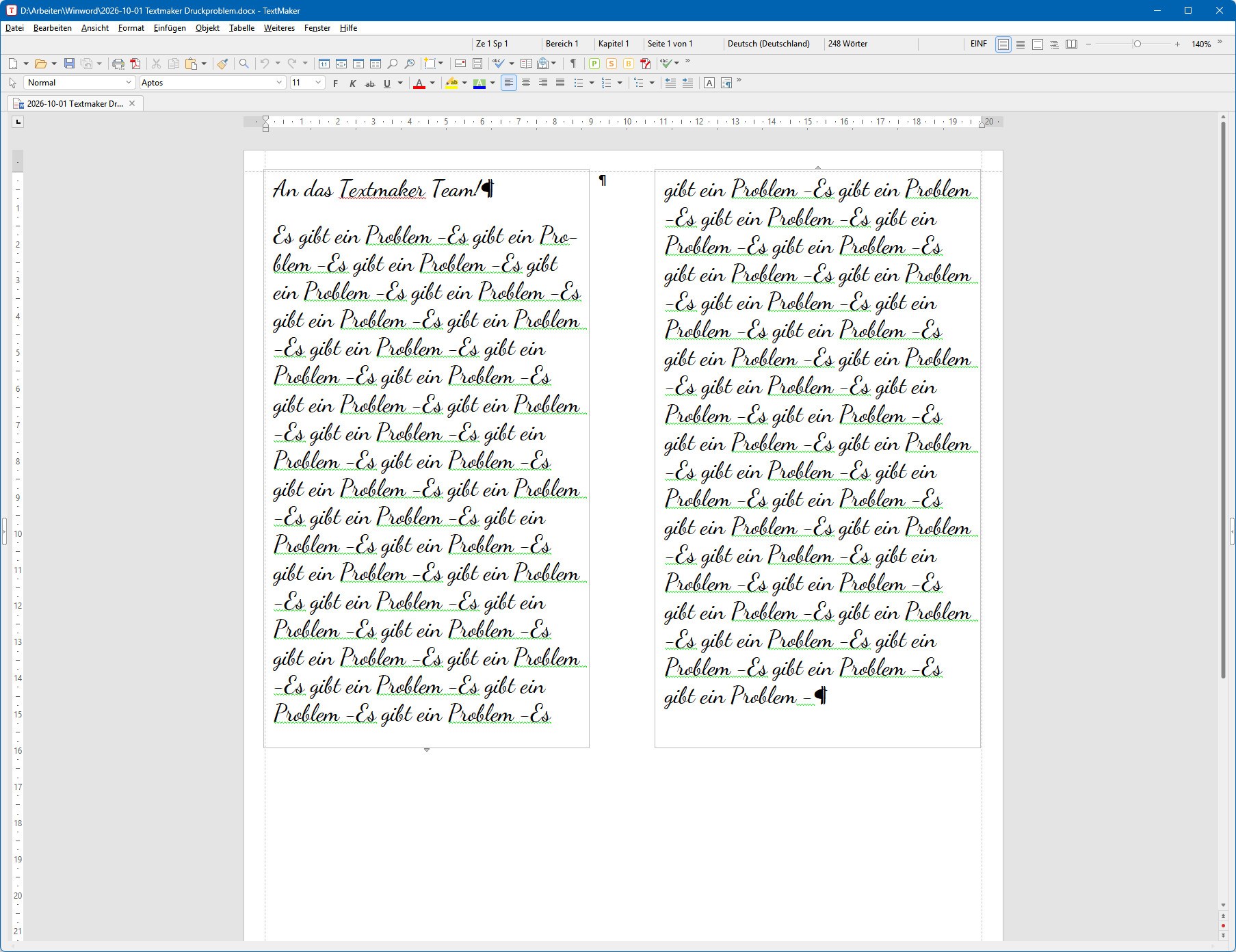Toggle bold formatting (F button)

[335, 83]
